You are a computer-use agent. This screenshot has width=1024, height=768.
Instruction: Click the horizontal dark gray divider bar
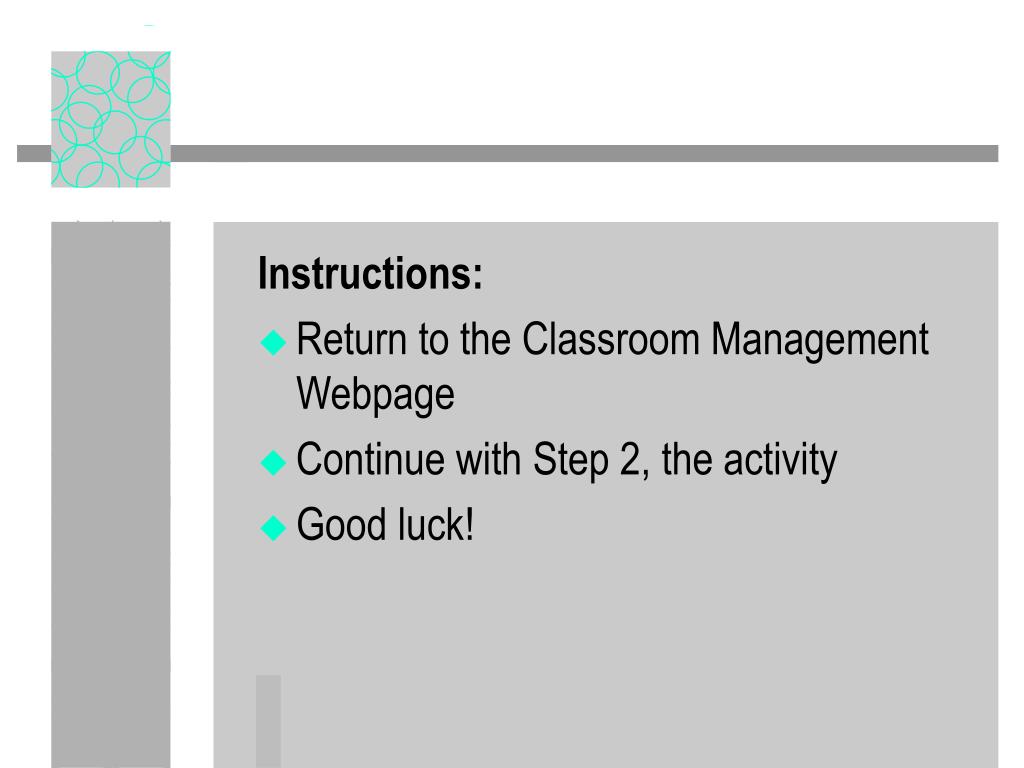click(x=584, y=153)
